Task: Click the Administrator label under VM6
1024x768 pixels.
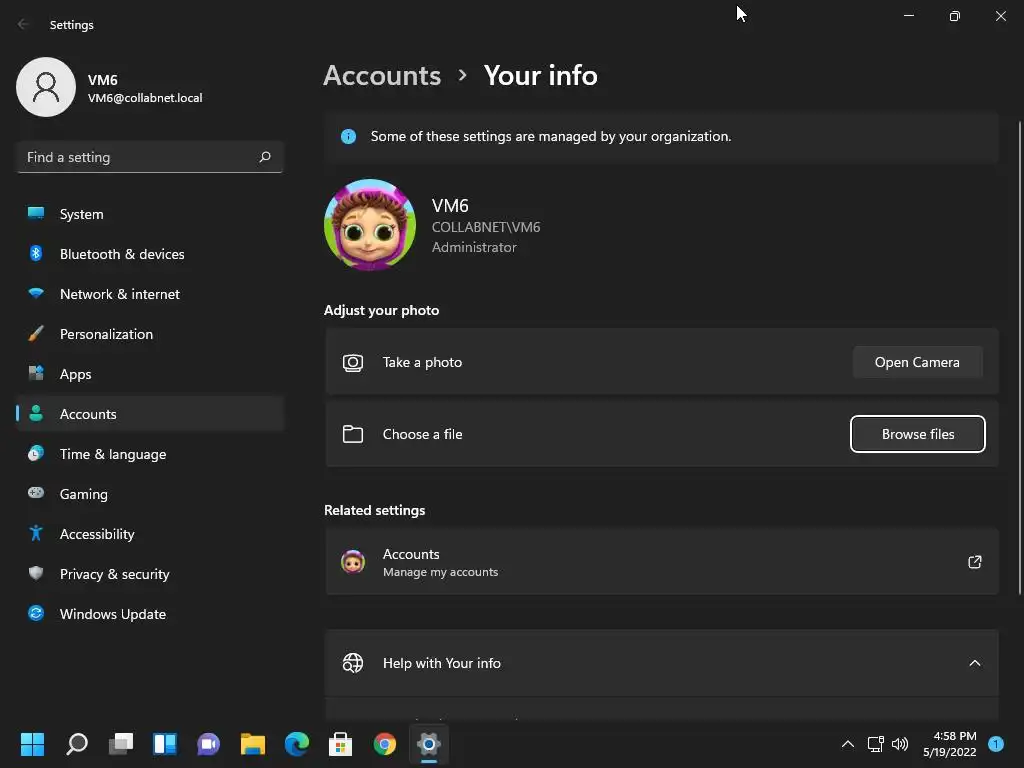Action: pyautogui.click(x=474, y=248)
